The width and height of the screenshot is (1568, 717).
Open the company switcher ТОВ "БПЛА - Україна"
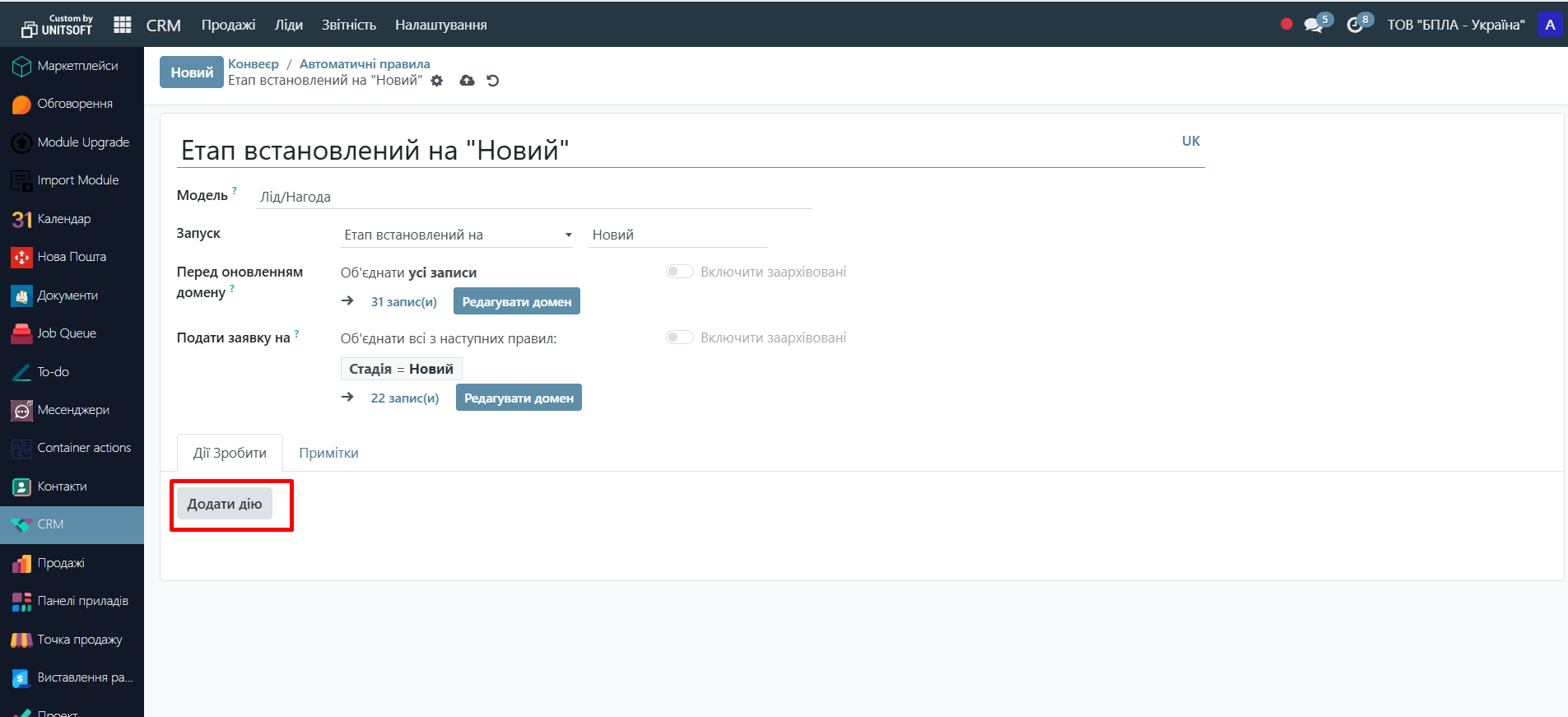(x=1455, y=26)
